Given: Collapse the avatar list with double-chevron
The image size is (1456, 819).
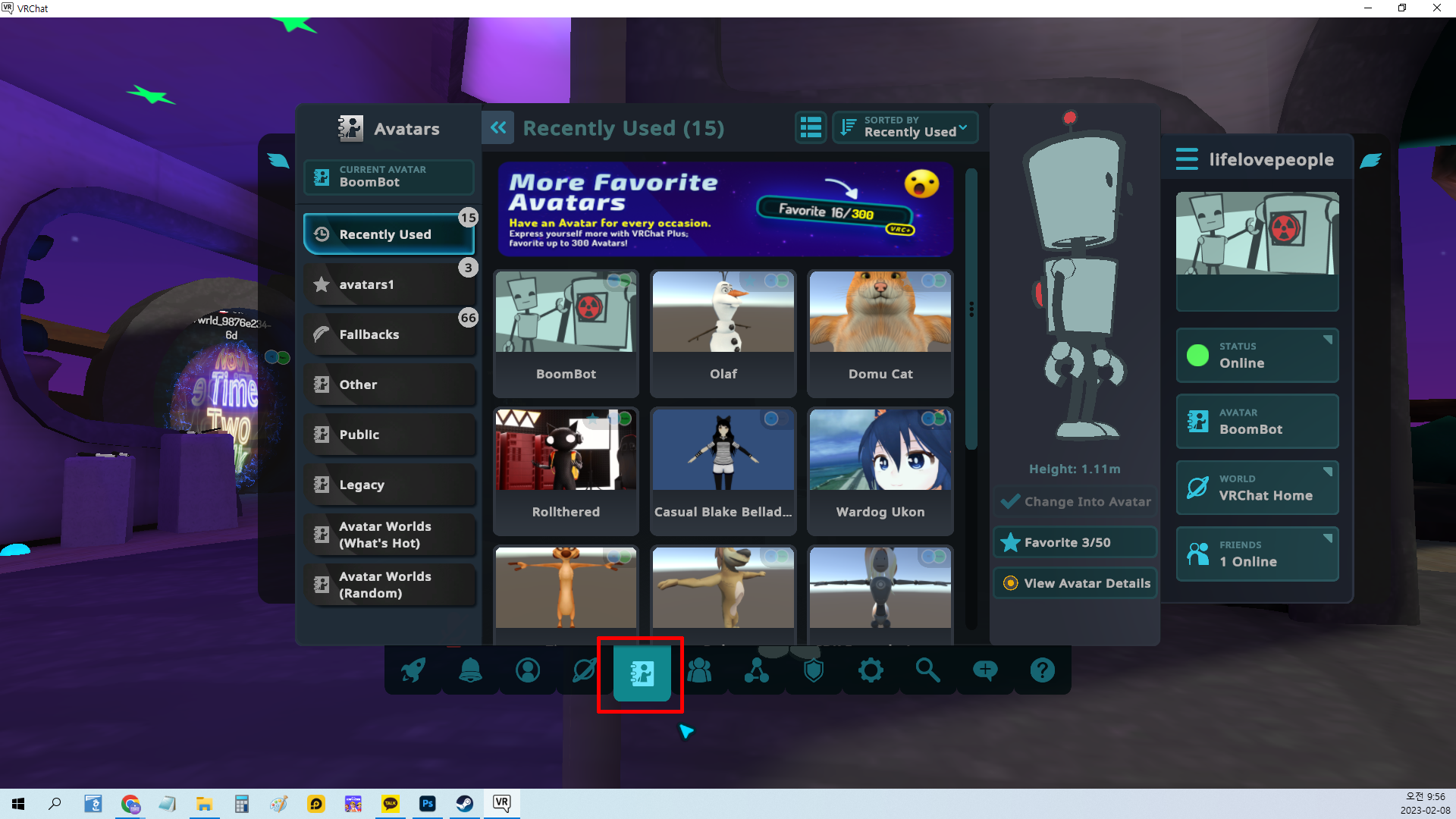Looking at the screenshot, I should (x=498, y=127).
